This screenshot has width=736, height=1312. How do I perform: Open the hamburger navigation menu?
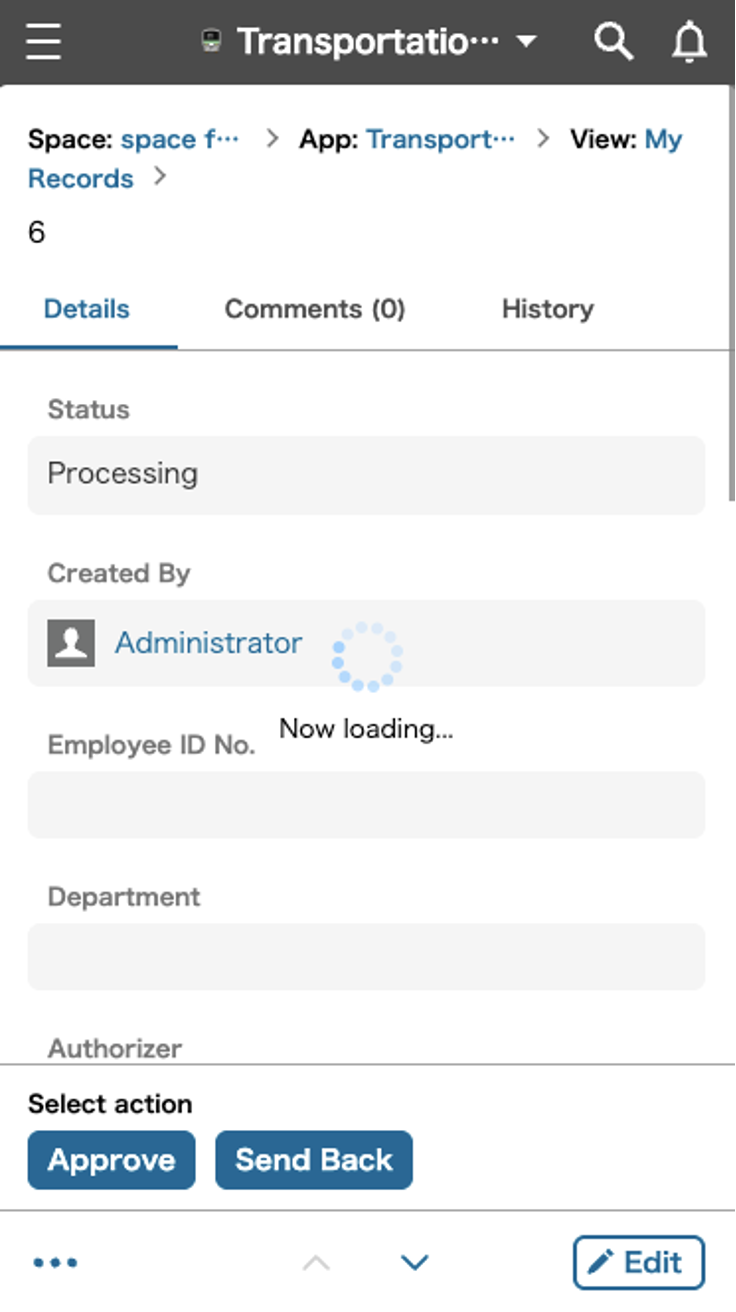(42, 41)
